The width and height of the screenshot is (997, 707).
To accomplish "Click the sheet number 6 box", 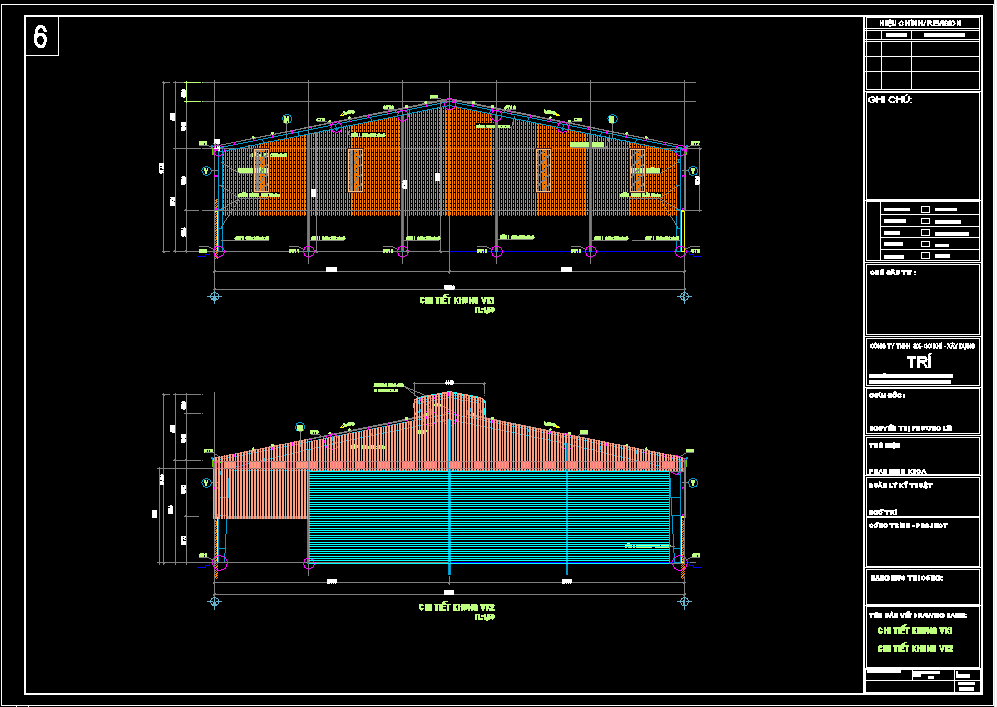I will (41, 36).
